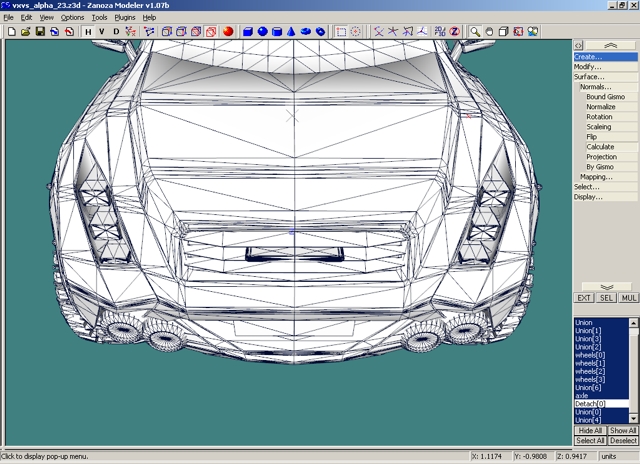Click the magnifier zoom tool icon

(476, 32)
